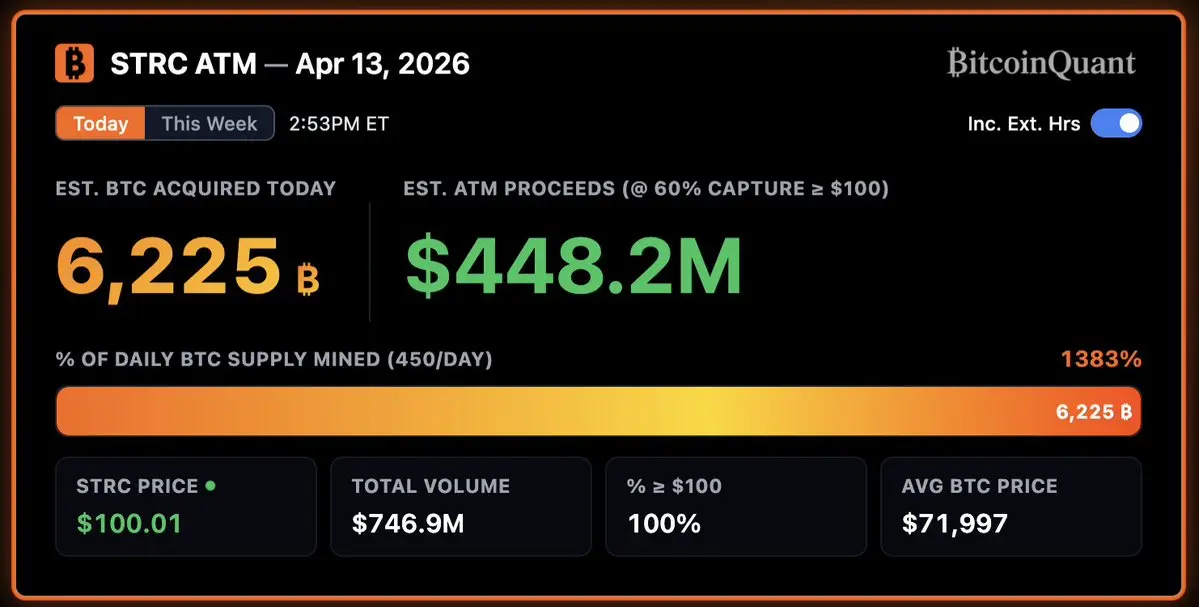Select the Today tab
The width and height of the screenshot is (1199, 607).
(x=100, y=124)
